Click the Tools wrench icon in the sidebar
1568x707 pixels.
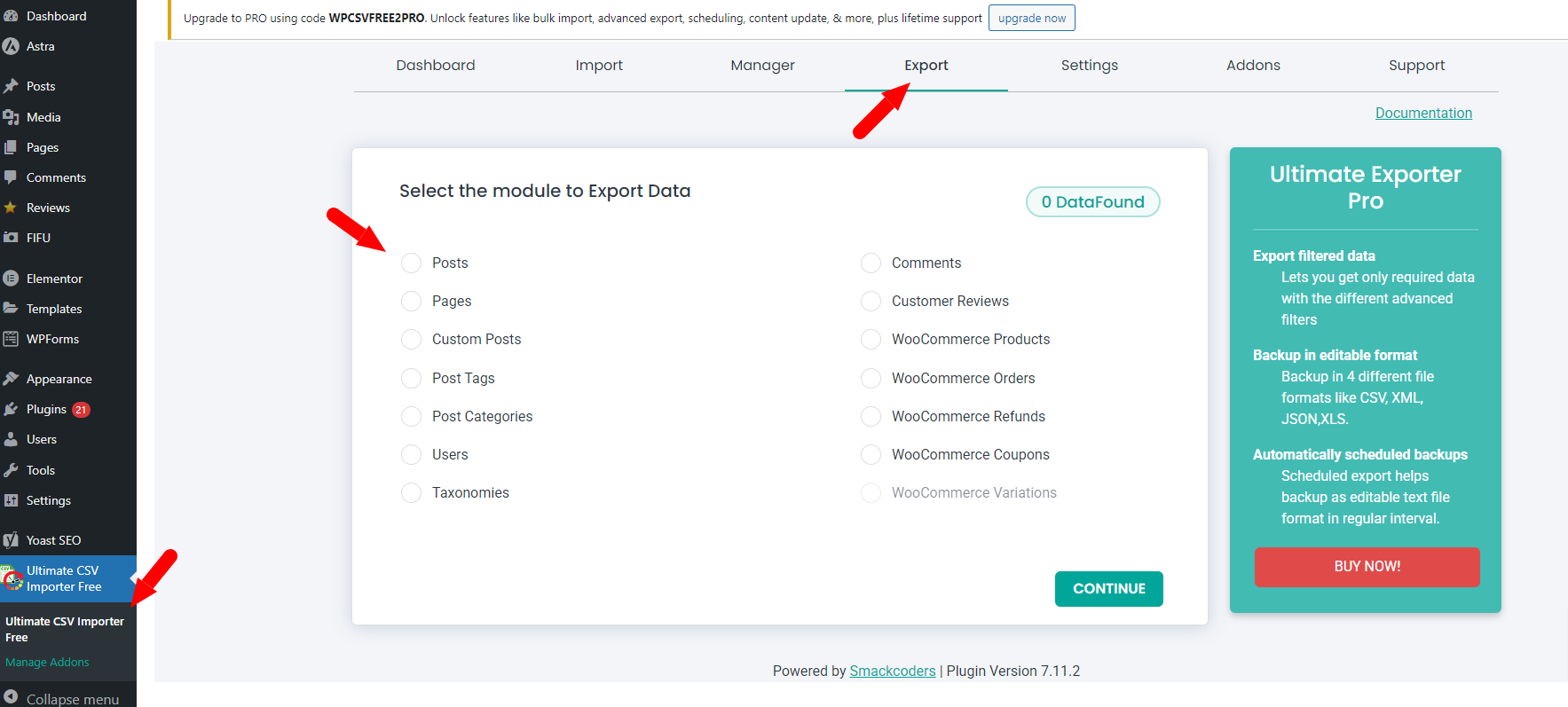pos(11,470)
